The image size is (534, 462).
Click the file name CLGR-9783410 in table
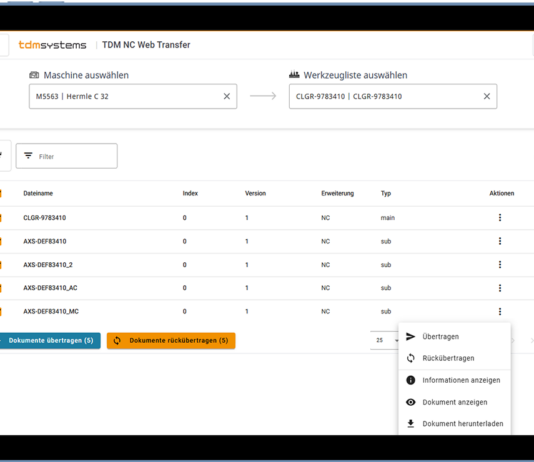[x=45, y=218]
